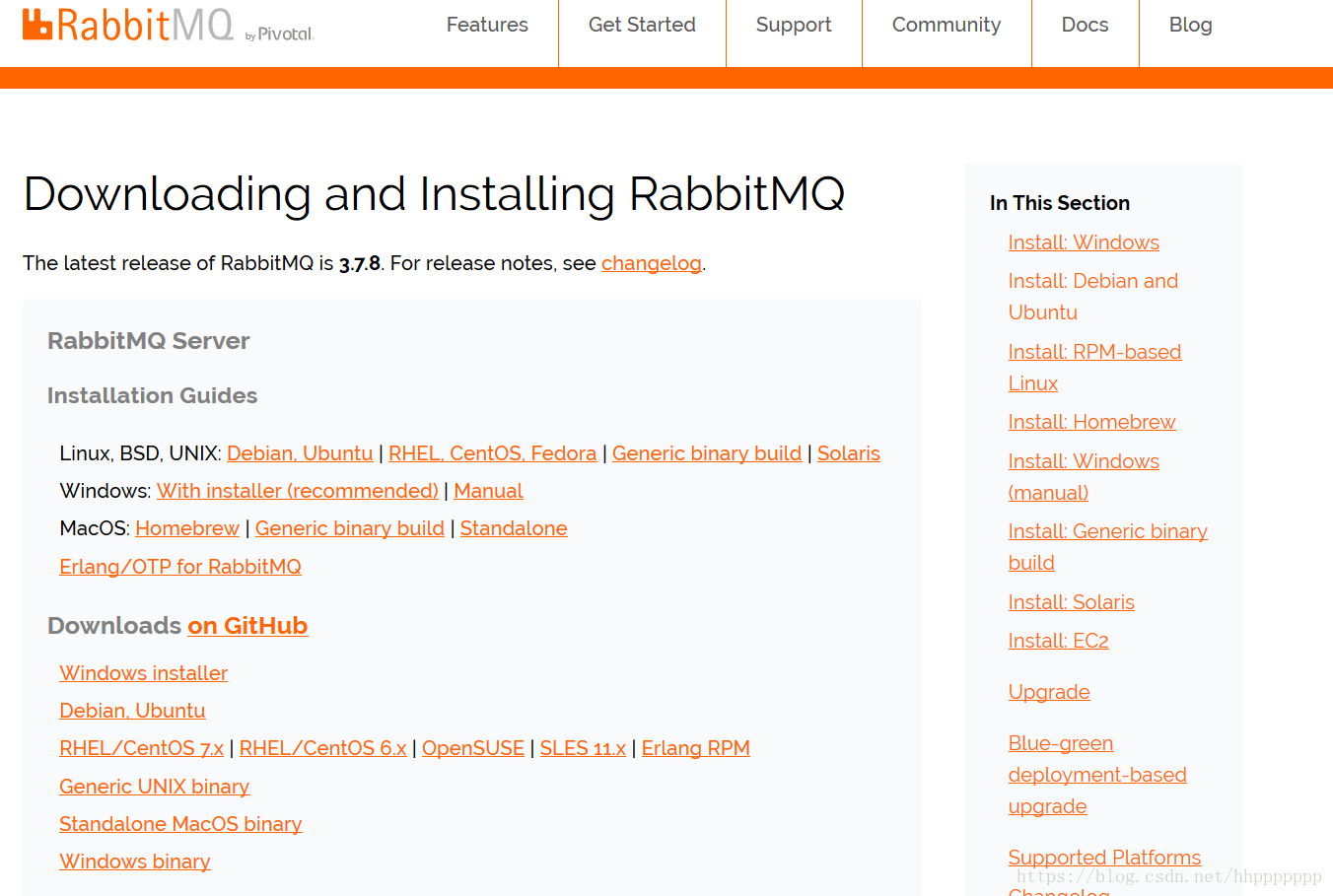1333x896 pixels.
Task: Open the MacOS Standalone link
Action: [x=514, y=528]
